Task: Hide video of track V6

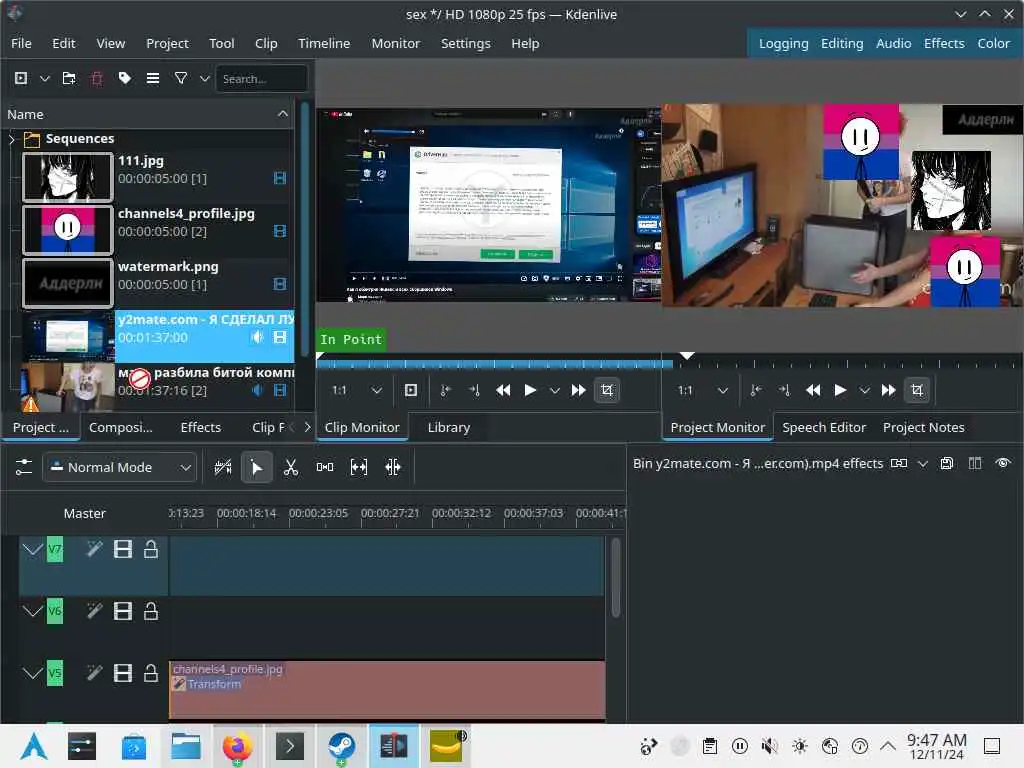Action: point(123,611)
